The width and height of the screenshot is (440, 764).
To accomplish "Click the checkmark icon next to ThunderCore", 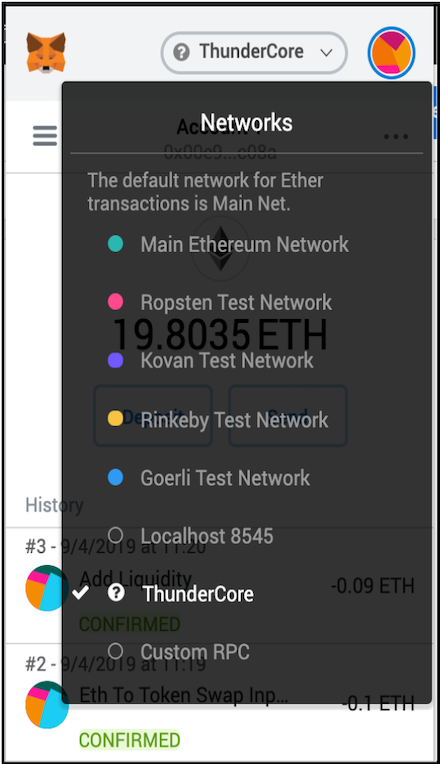I will point(80,592).
